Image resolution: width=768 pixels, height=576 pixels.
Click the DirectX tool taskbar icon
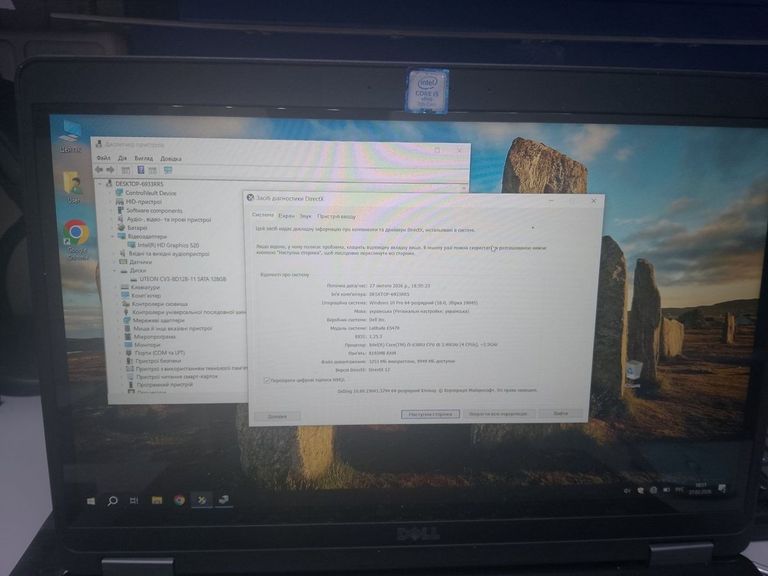pos(201,500)
